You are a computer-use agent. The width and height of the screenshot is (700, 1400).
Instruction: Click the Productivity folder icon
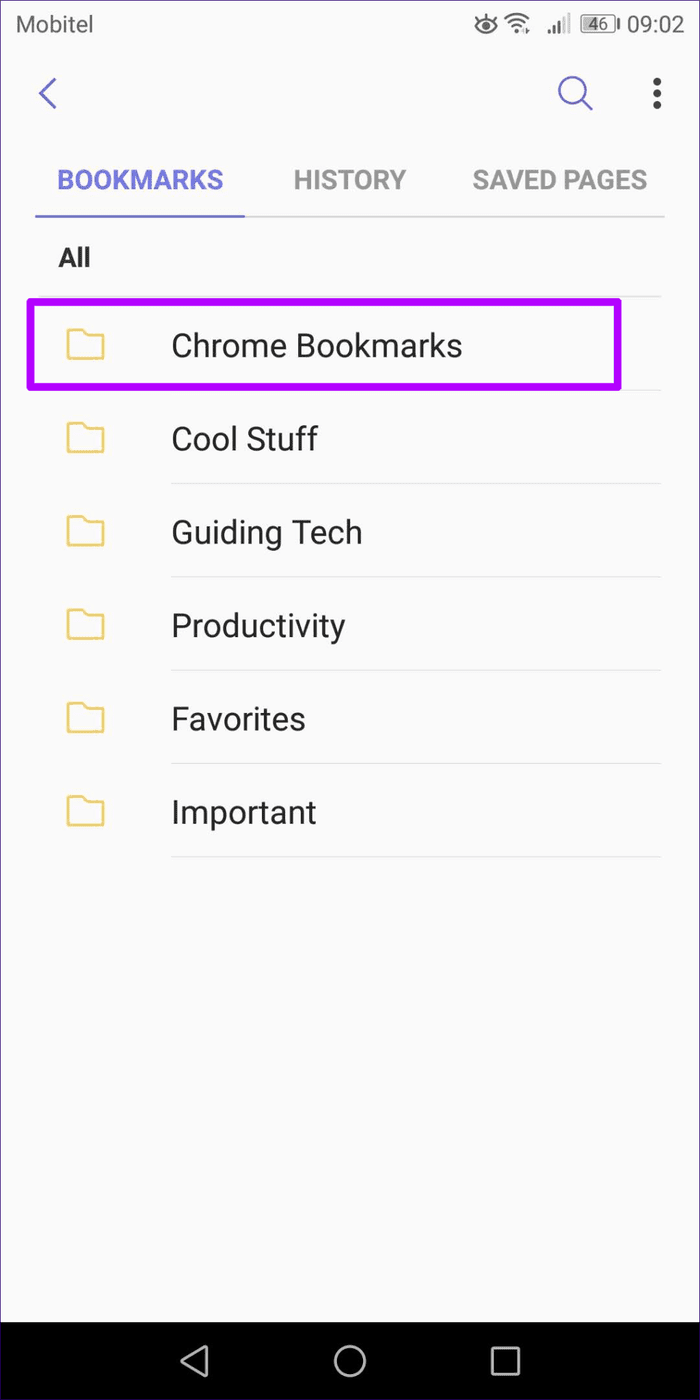tap(86, 625)
